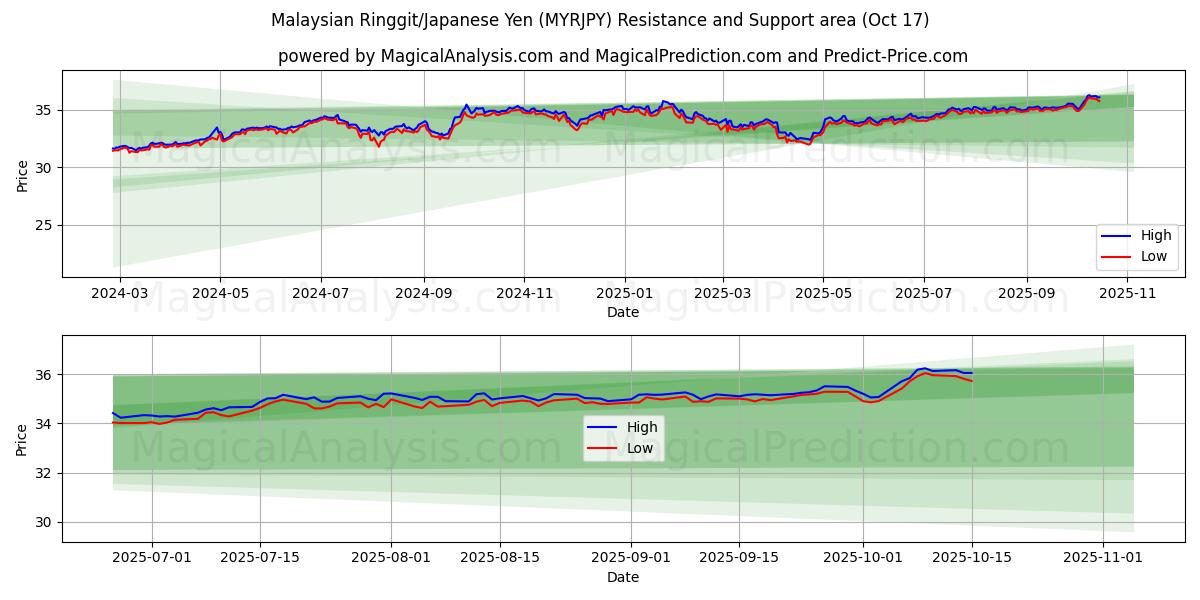This screenshot has width=1200, height=600.
Task: Click the MYRJPY Resistance and Support chart title
Action: 599,20
